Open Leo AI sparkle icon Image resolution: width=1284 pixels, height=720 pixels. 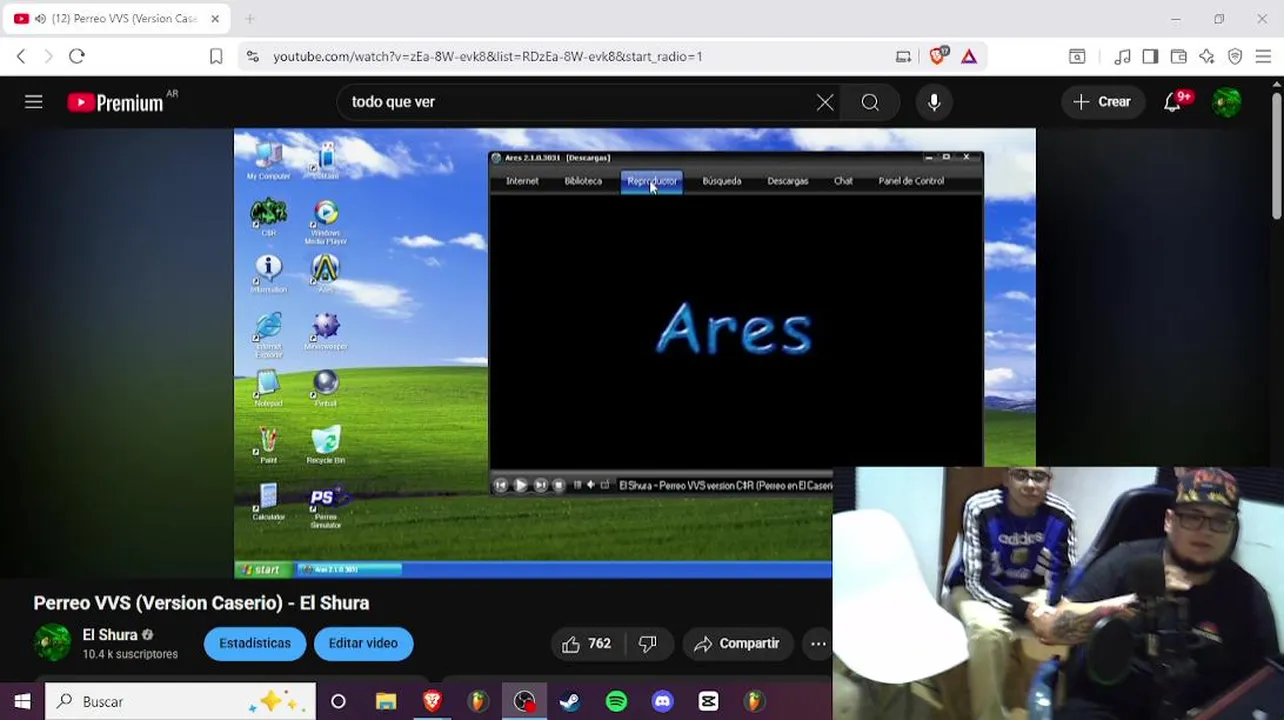[x=1207, y=57]
